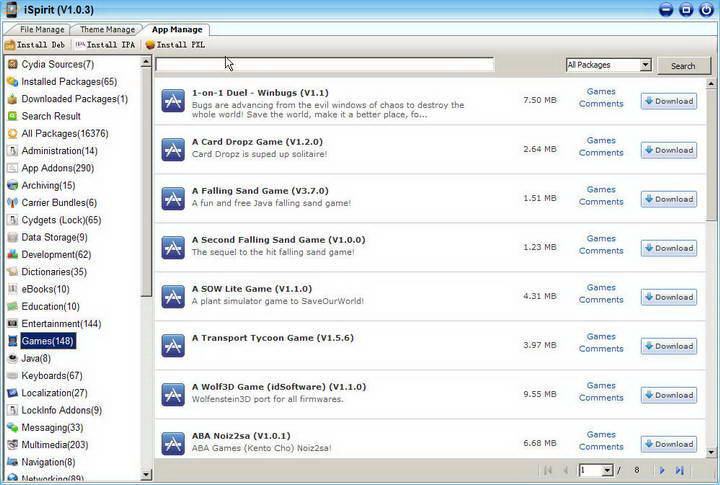Click the Development category icon
This screenshot has width=720, height=485.
click(12, 254)
